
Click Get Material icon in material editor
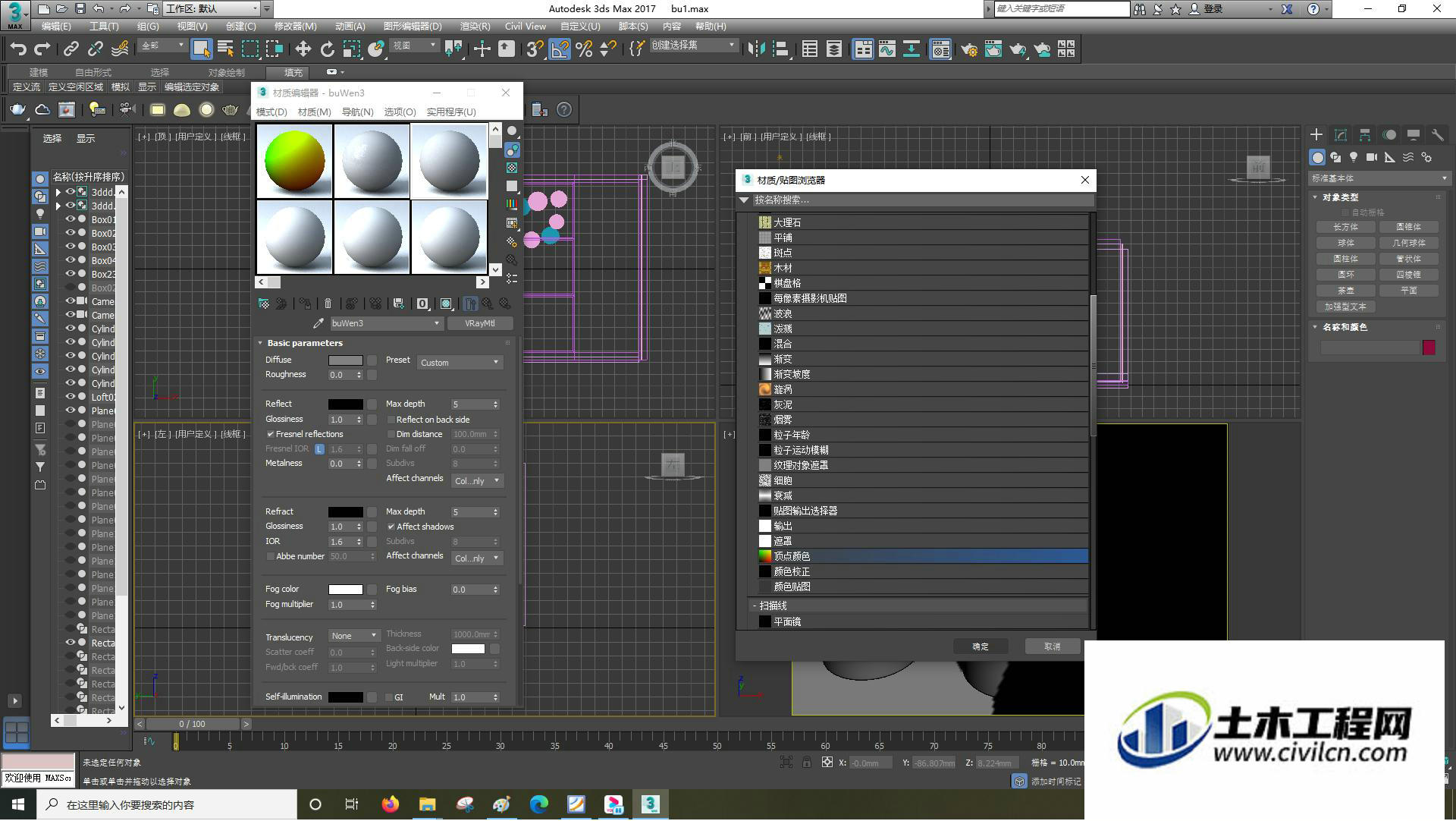click(x=264, y=304)
